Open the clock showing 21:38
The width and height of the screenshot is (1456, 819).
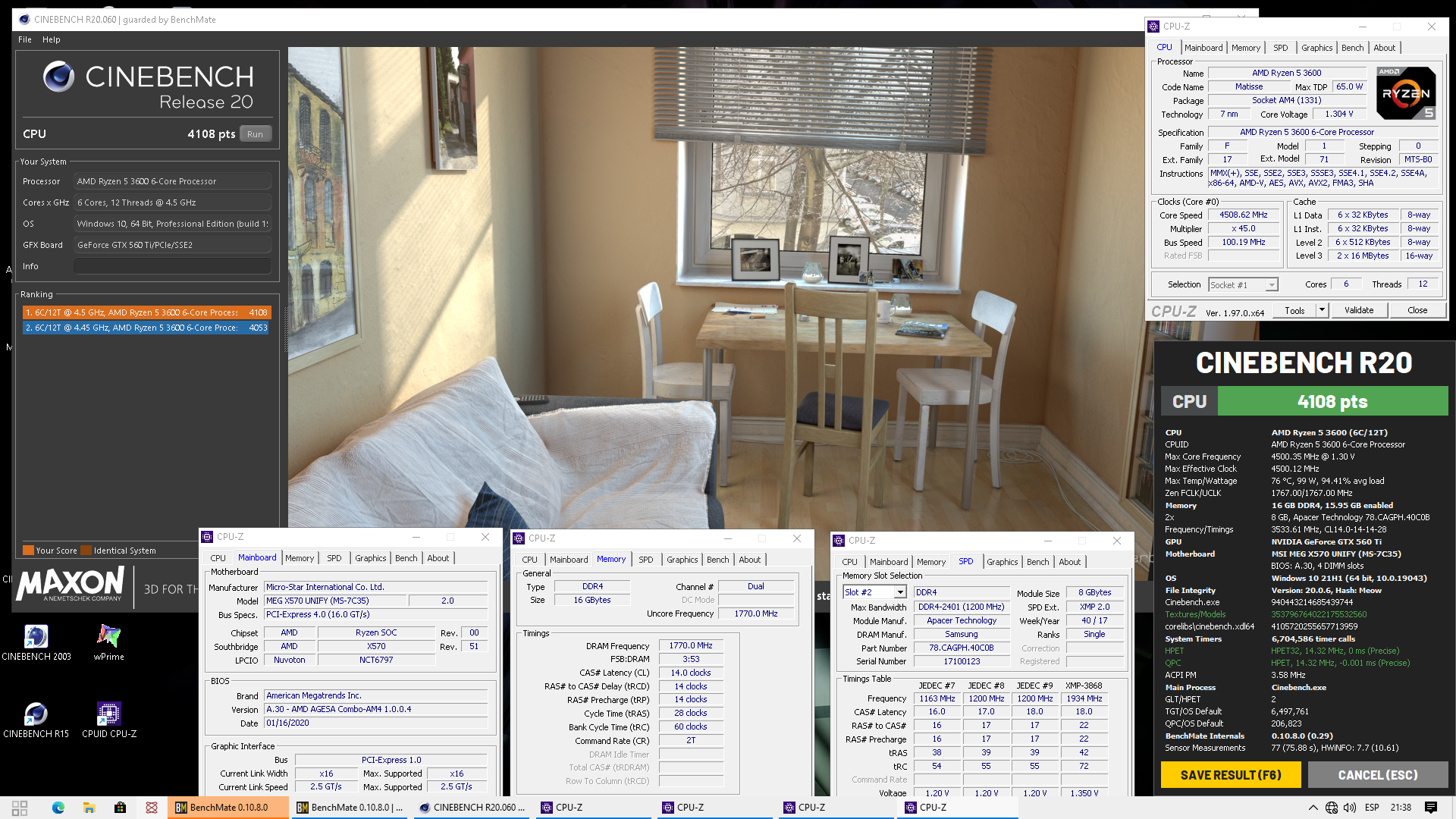(x=1401, y=808)
